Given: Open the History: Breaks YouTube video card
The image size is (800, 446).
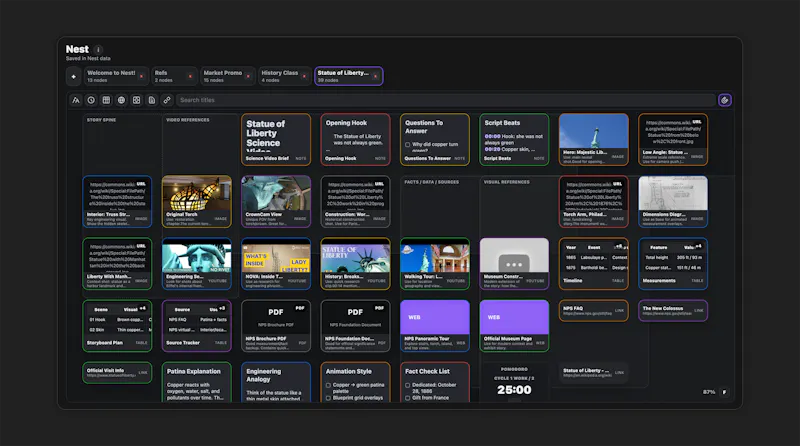Looking at the screenshot, I should click(x=355, y=263).
